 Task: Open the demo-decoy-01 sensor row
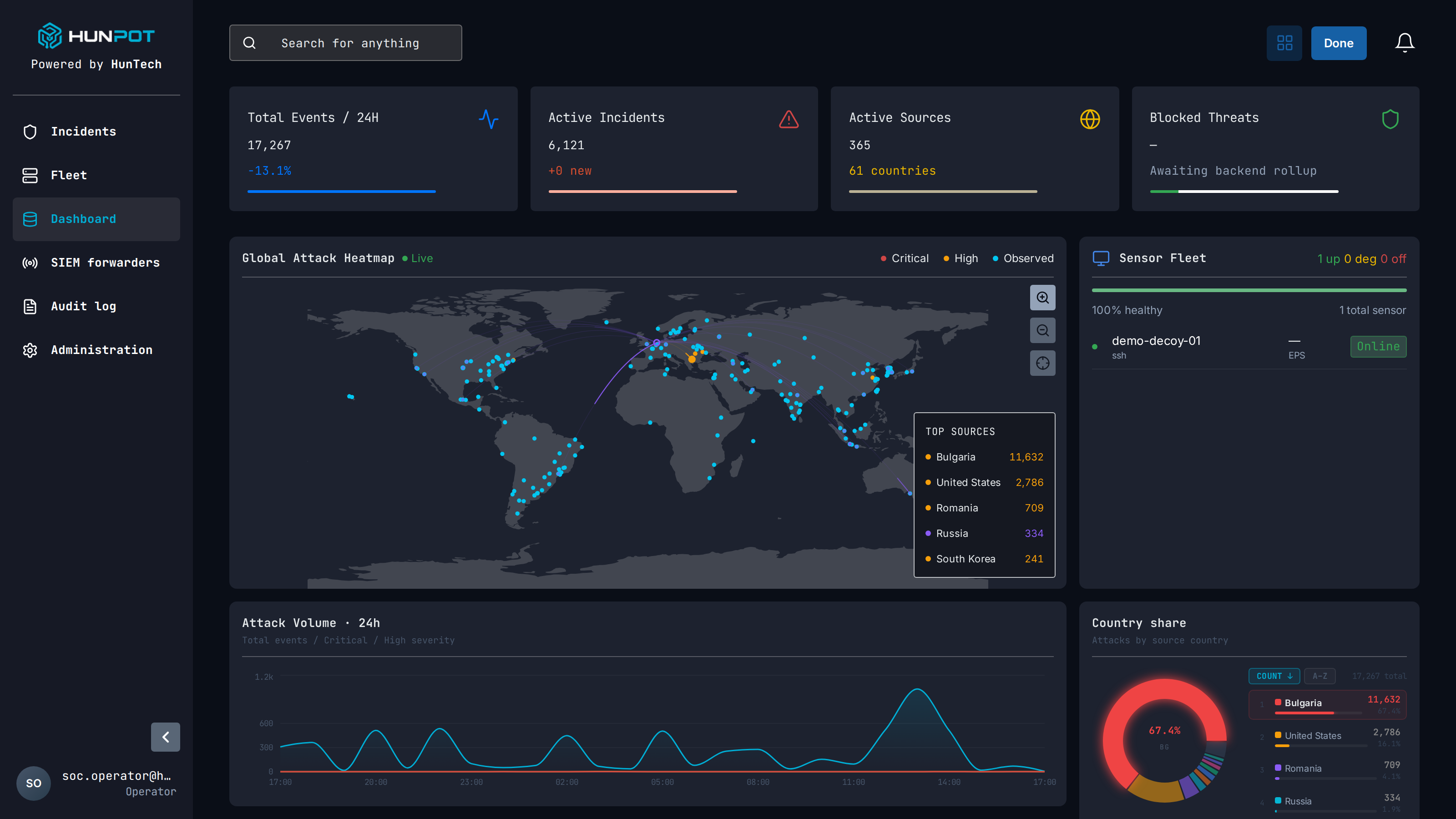coord(1249,346)
